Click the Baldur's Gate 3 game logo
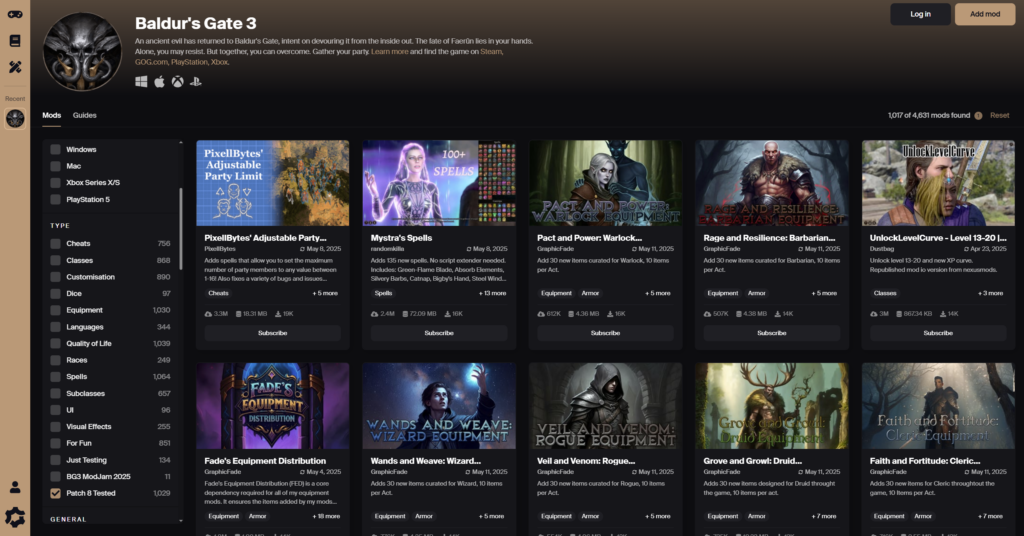The image size is (1024, 536). 82,52
